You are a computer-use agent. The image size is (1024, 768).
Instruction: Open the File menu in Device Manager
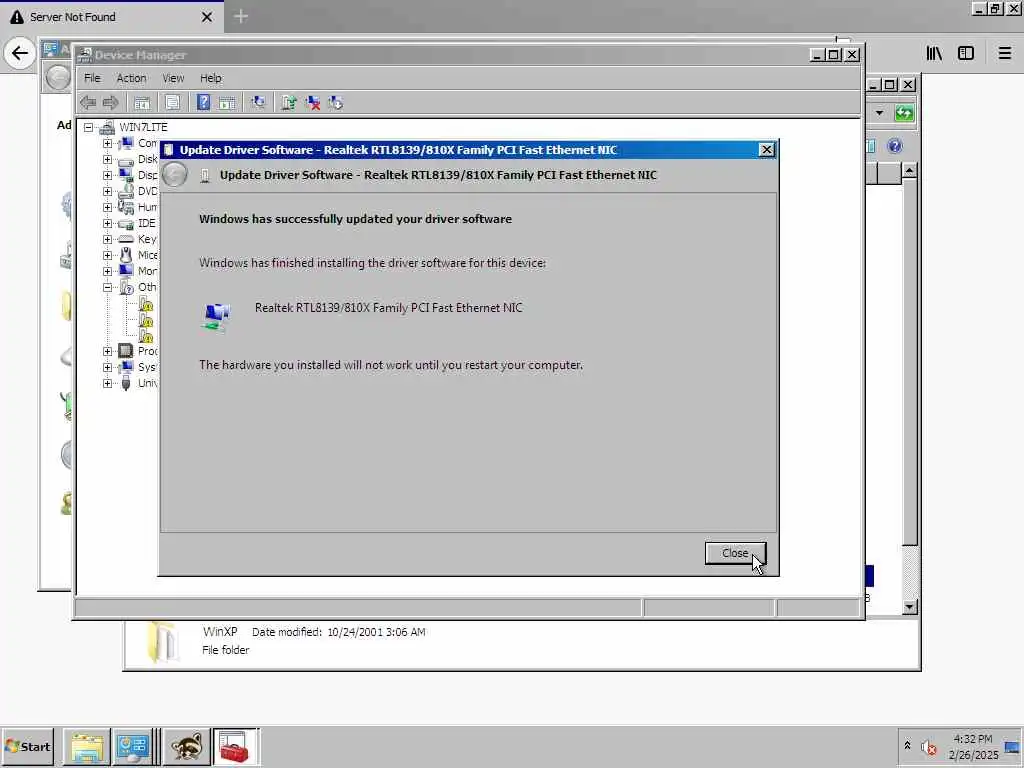click(x=92, y=78)
